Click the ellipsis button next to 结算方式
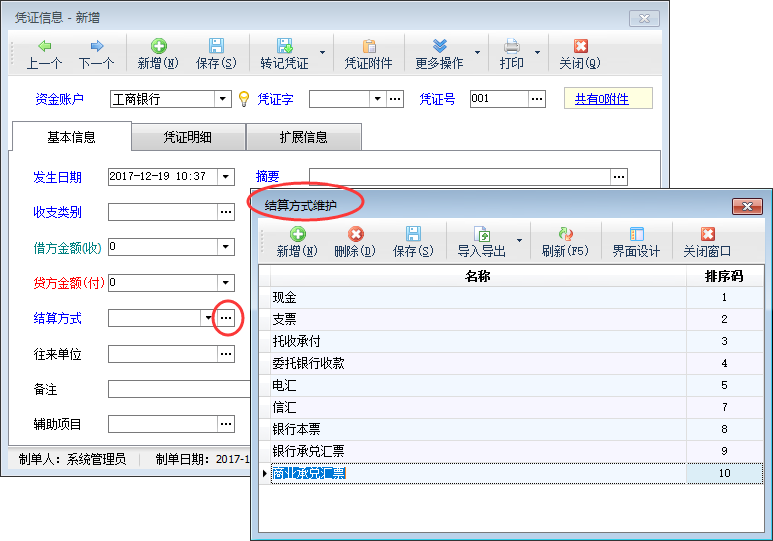 (228, 318)
